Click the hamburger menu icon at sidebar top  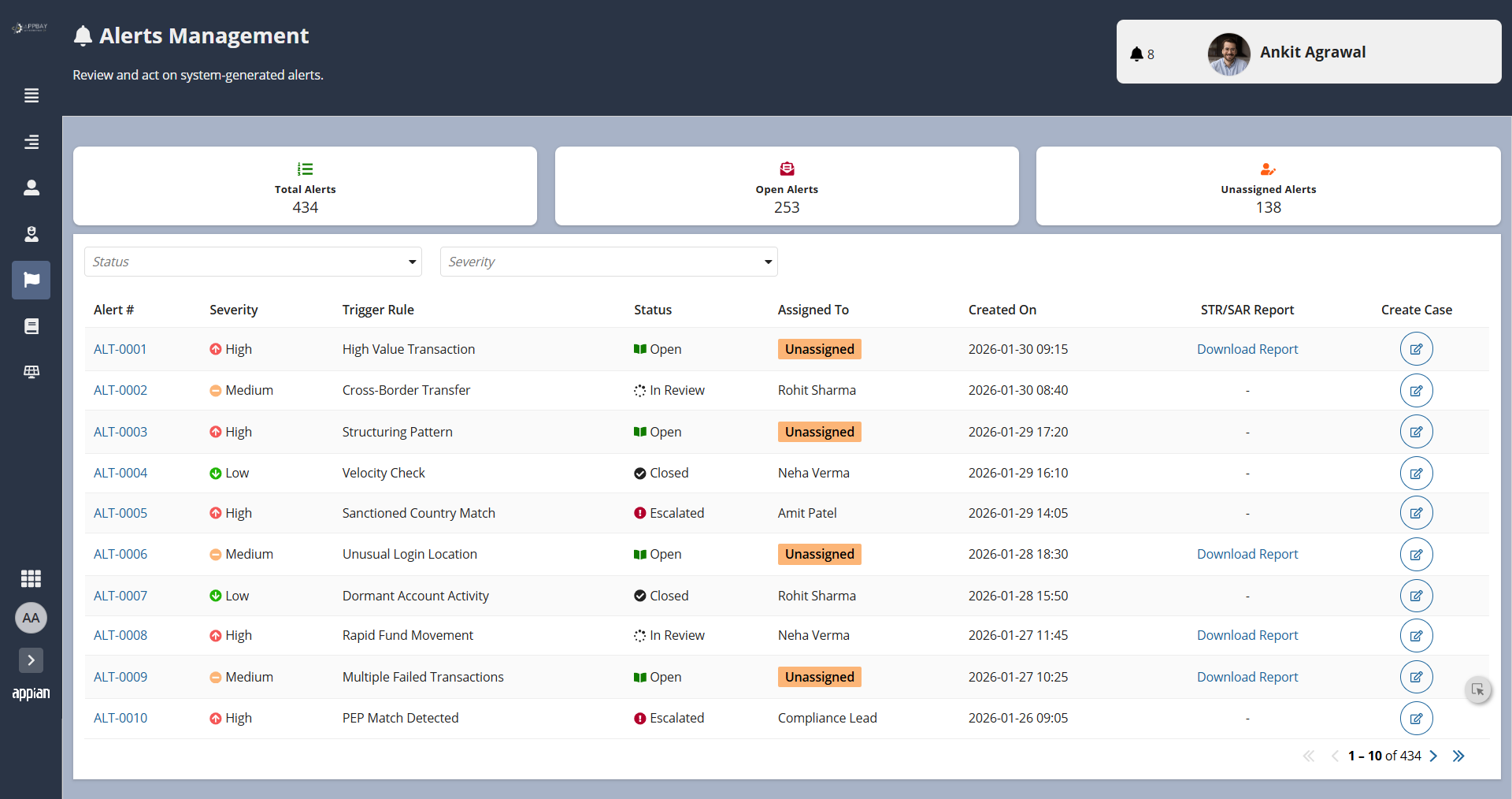[x=31, y=95]
